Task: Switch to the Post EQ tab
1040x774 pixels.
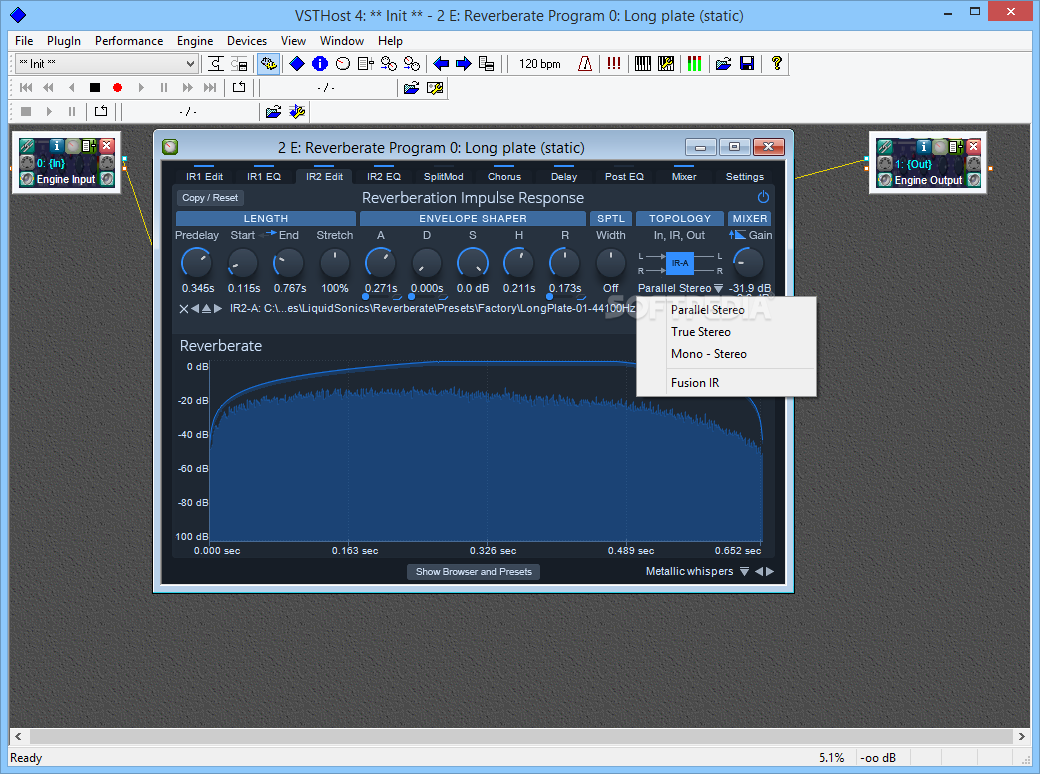Action: tap(624, 176)
